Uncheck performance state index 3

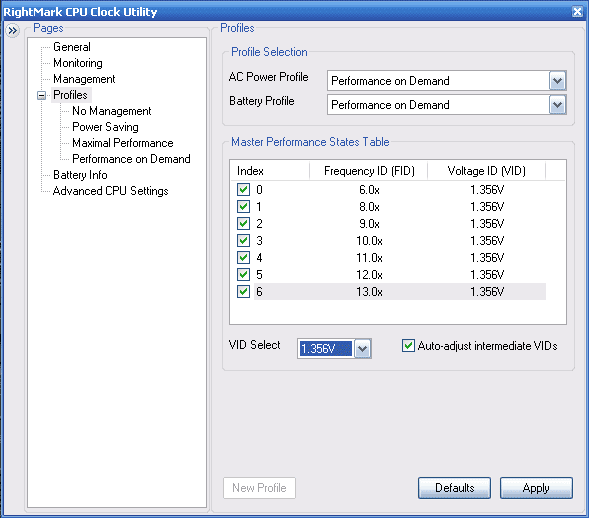pyautogui.click(x=243, y=240)
